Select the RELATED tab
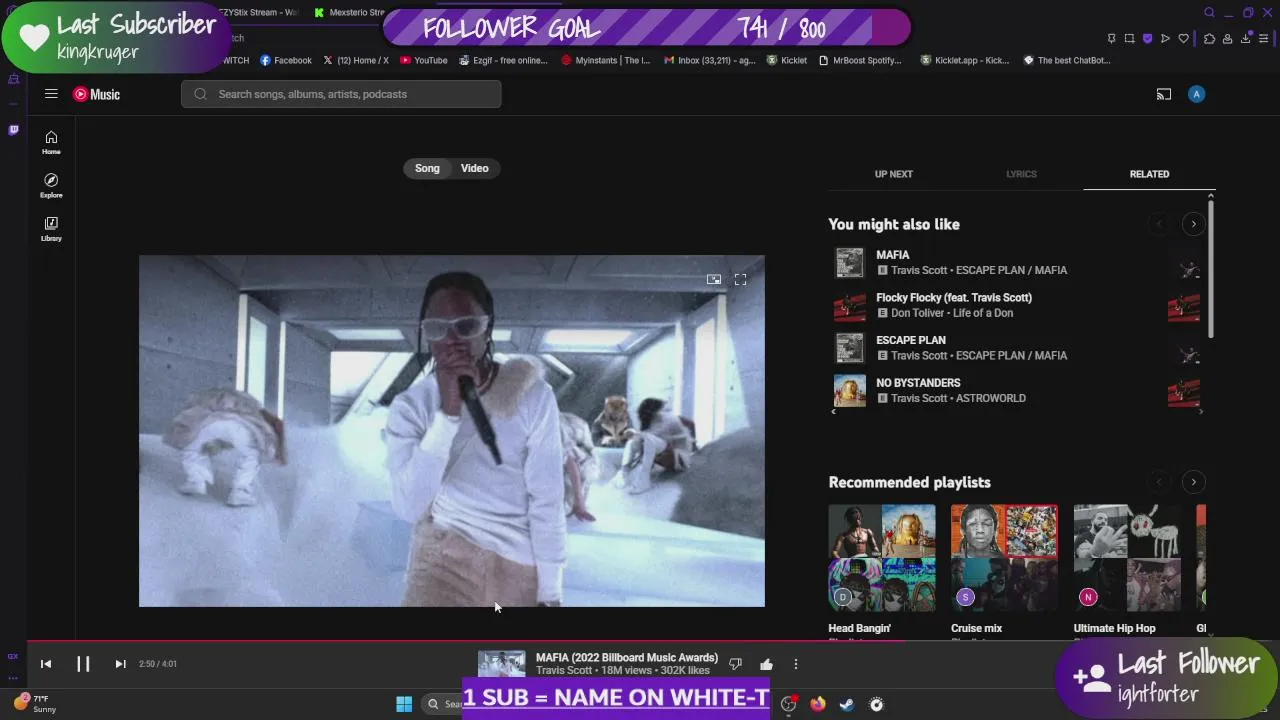 point(1149,174)
